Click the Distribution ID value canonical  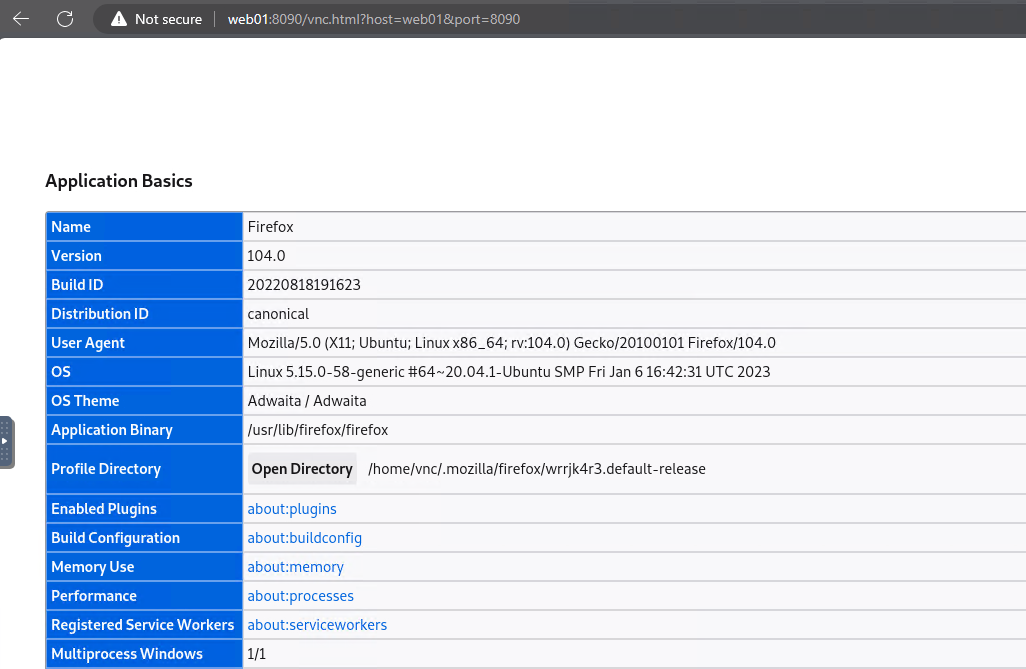pyautogui.click(x=278, y=314)
